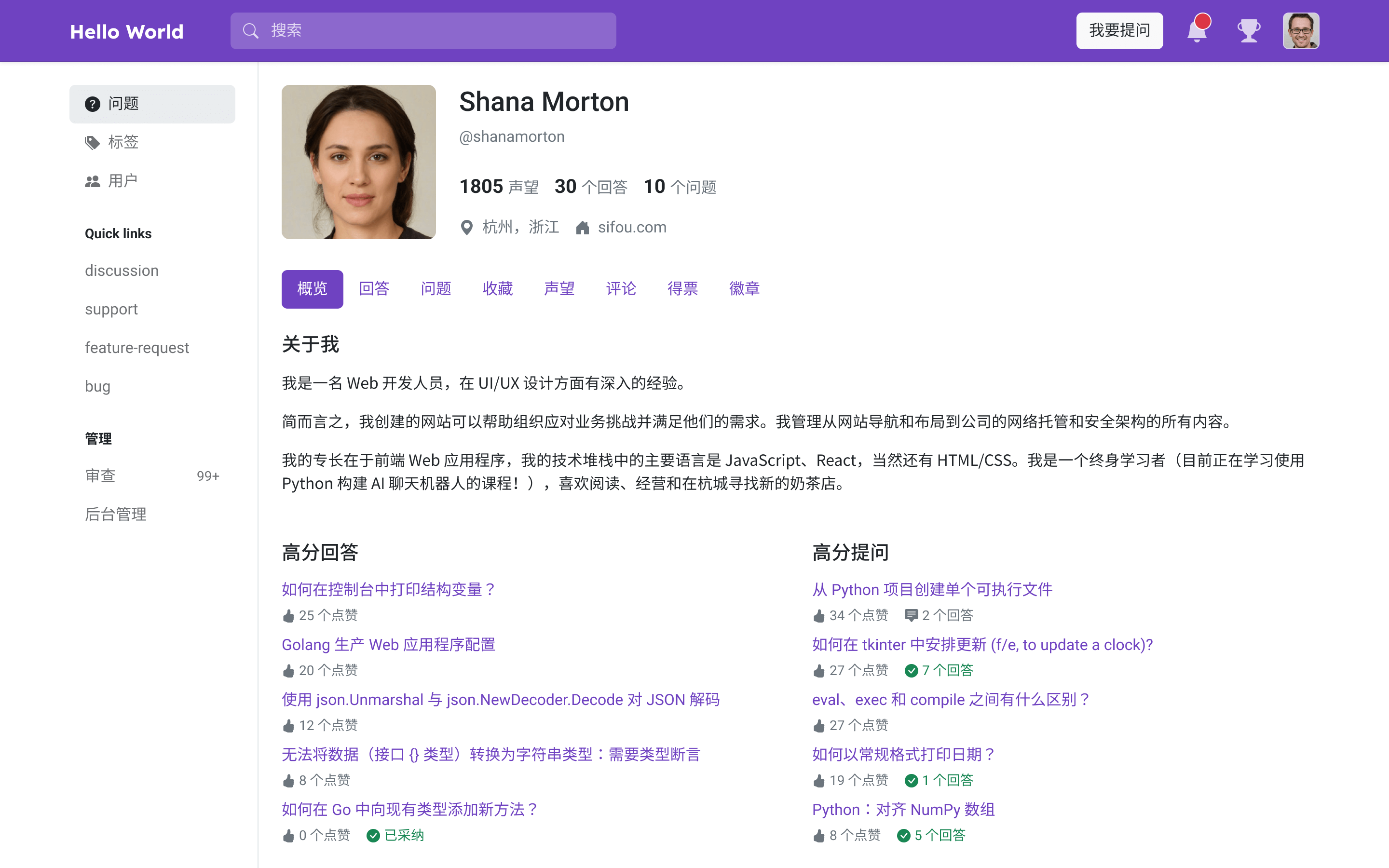Open the 收藏 tab

498,289
